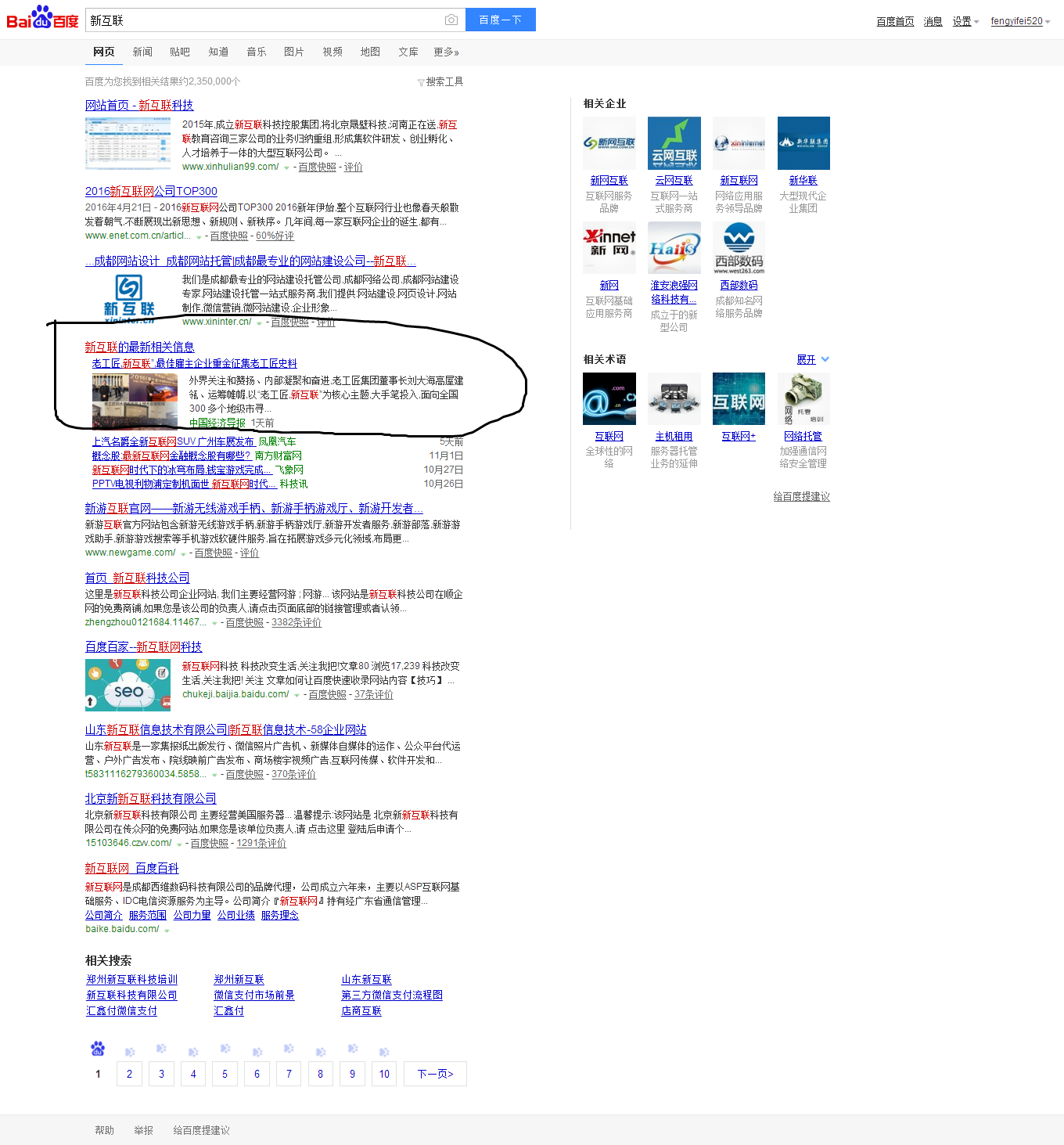Open the 2016新互联网公司TOP300 result
Image resolution: width=1064 pixels, height=1145 pixels.
(x=151, y=191)
